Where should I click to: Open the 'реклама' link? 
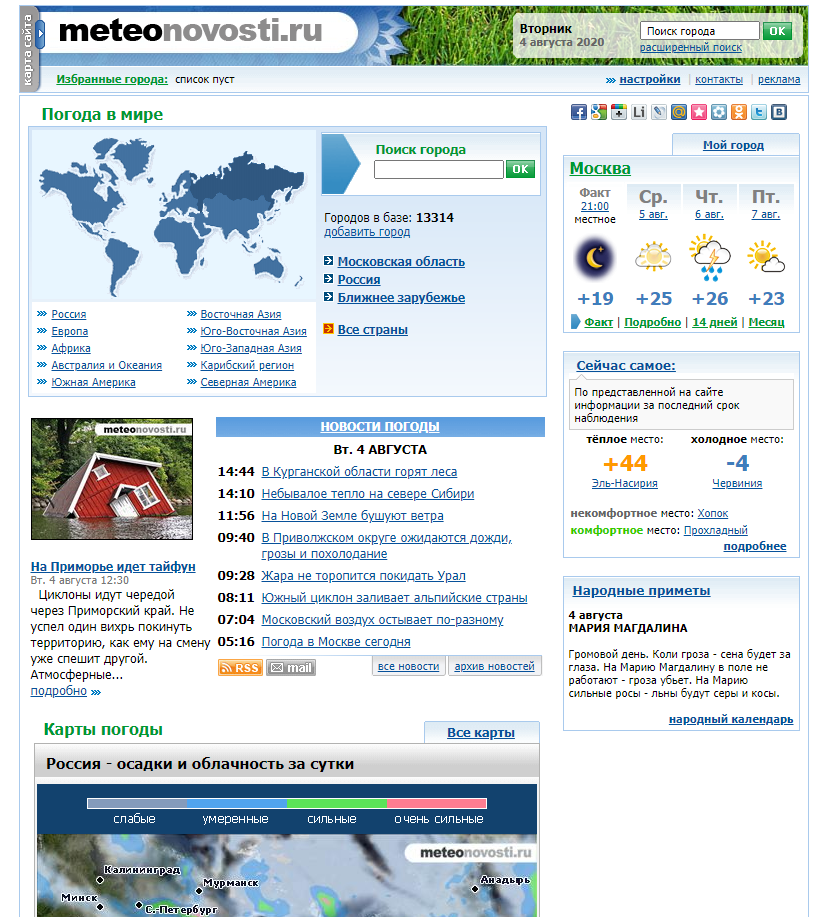coord(779,80)
